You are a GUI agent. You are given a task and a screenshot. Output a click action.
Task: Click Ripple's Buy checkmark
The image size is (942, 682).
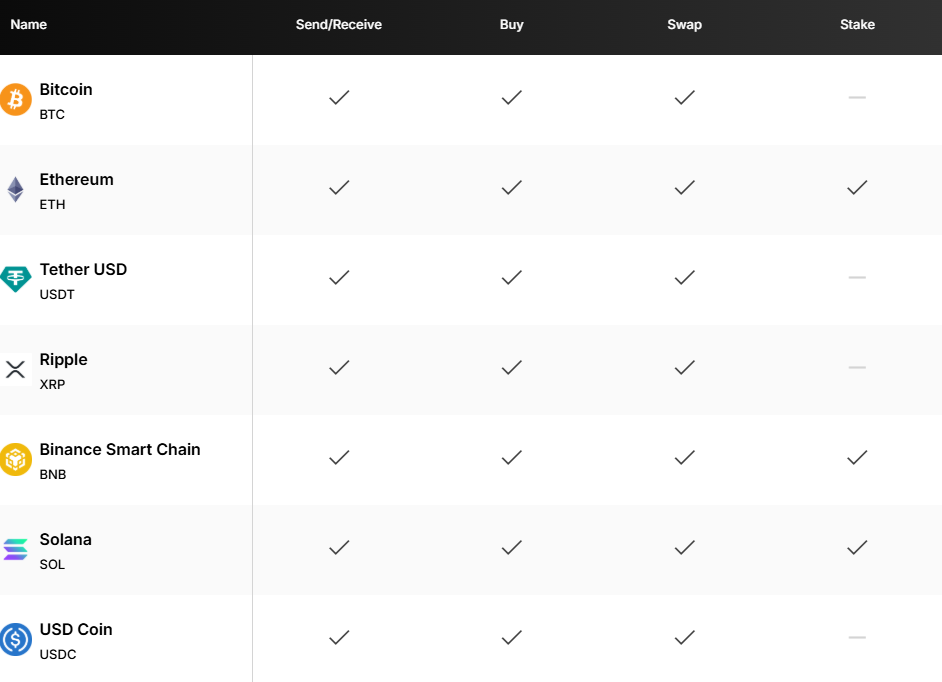pyautogui.click(x=512, y=367)
